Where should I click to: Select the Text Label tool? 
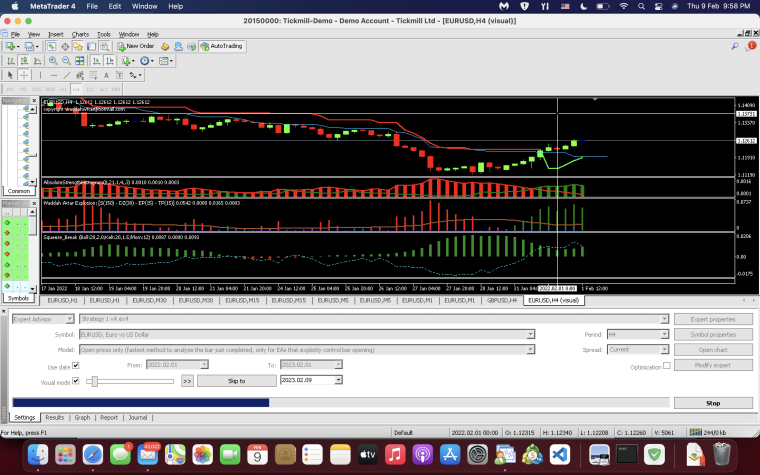pos(119,75)
